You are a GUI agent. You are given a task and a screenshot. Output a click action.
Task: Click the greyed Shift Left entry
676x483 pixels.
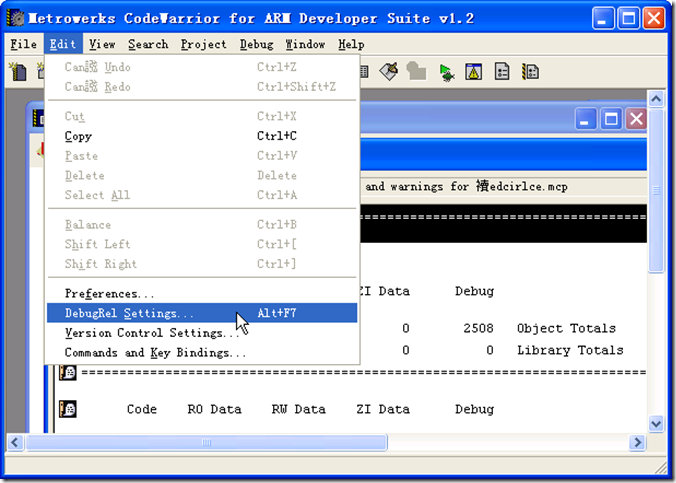coord(202,244)
